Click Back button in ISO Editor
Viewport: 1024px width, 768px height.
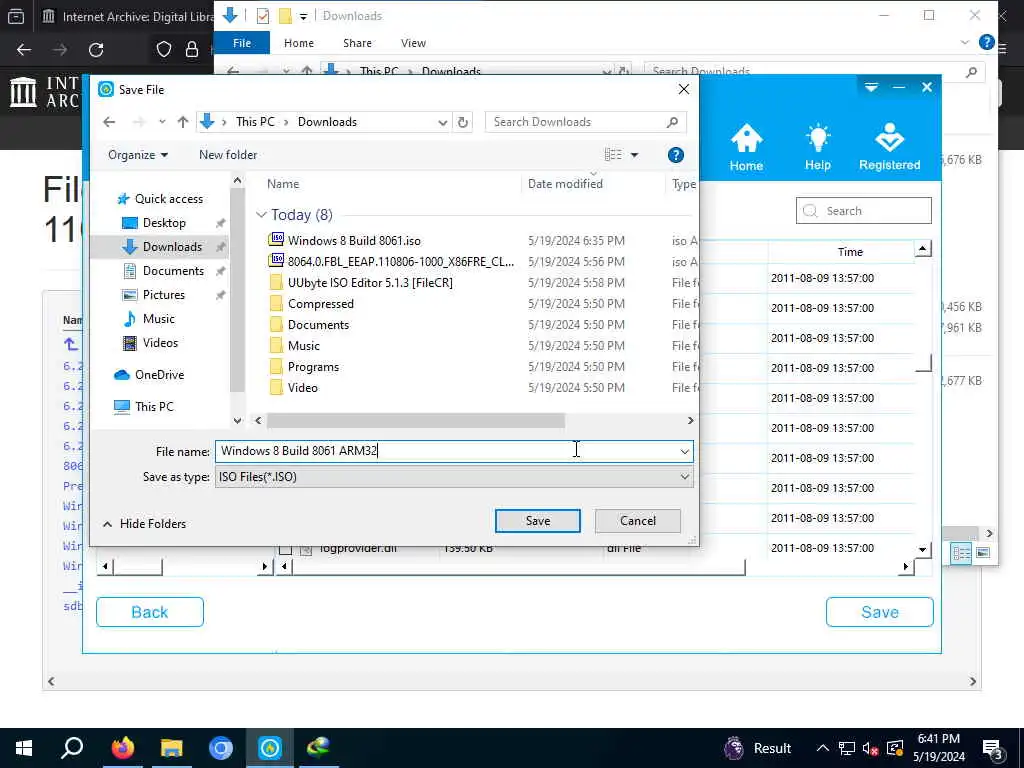pyautogui.click(x=150, y=612)
